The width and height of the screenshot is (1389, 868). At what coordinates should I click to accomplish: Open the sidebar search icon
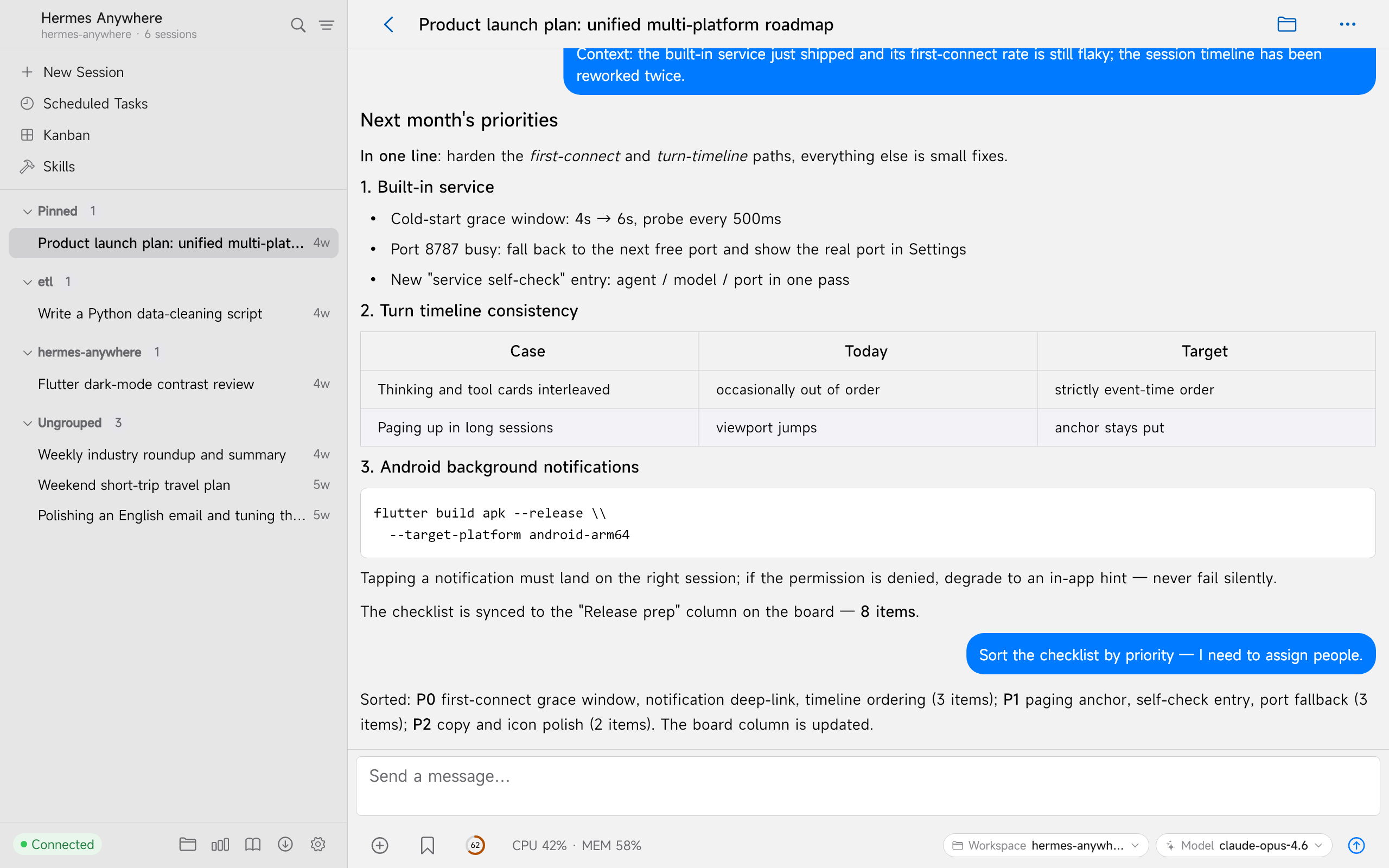[x=298, y=25]
